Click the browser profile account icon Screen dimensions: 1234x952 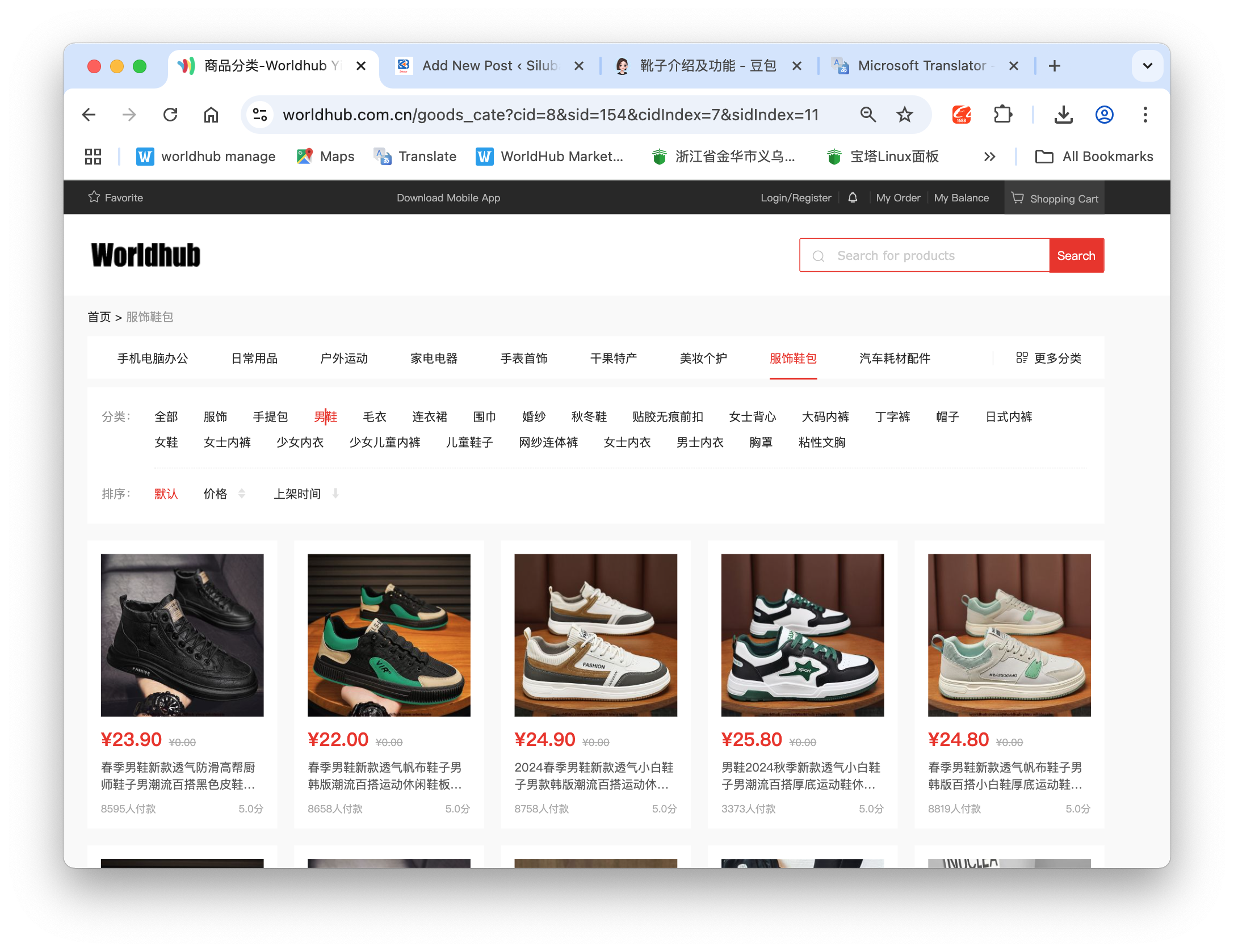click(x=1104, y=115)
